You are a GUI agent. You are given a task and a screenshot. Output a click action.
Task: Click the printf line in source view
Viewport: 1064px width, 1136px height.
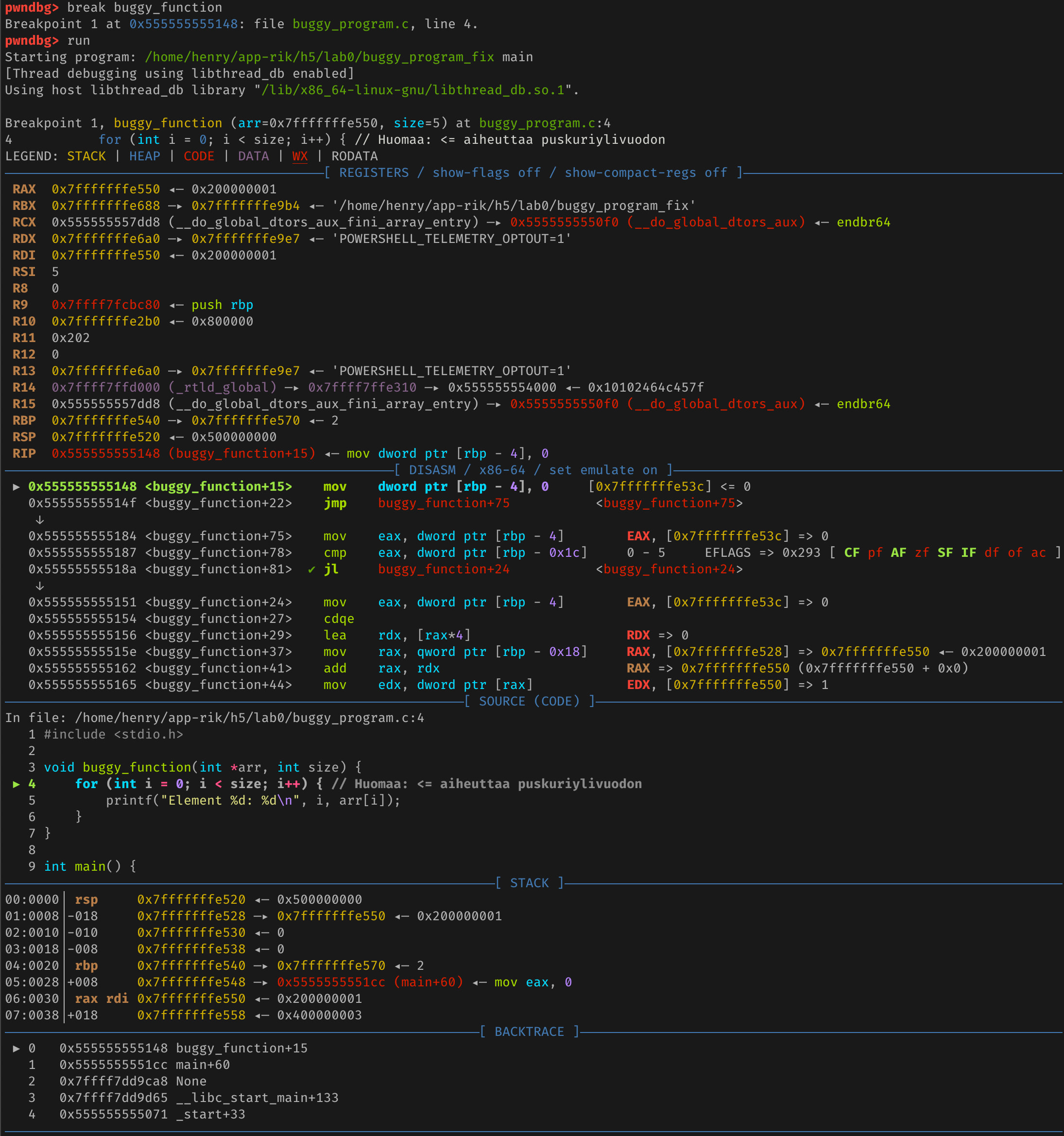point(253,800)
